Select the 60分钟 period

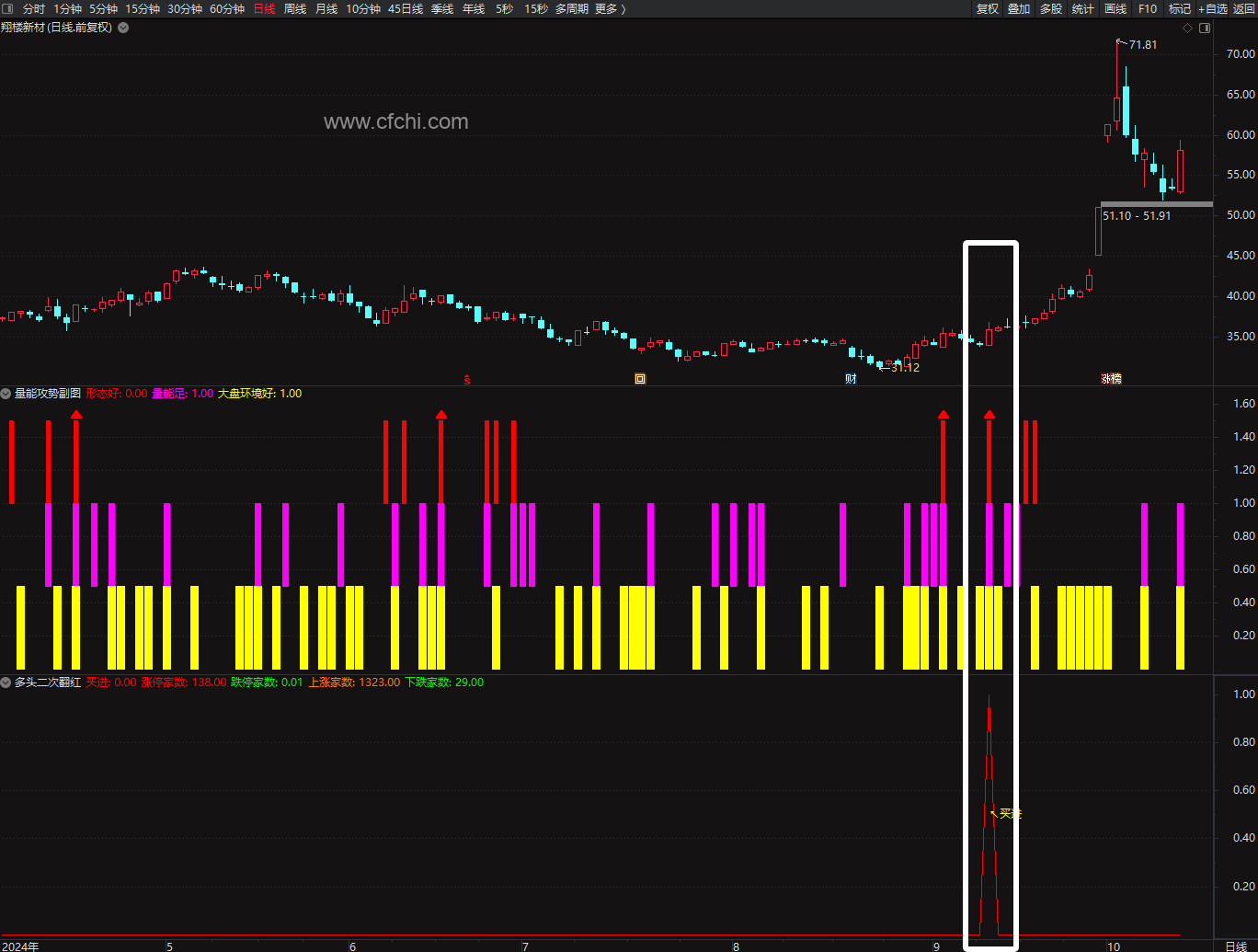226,8
